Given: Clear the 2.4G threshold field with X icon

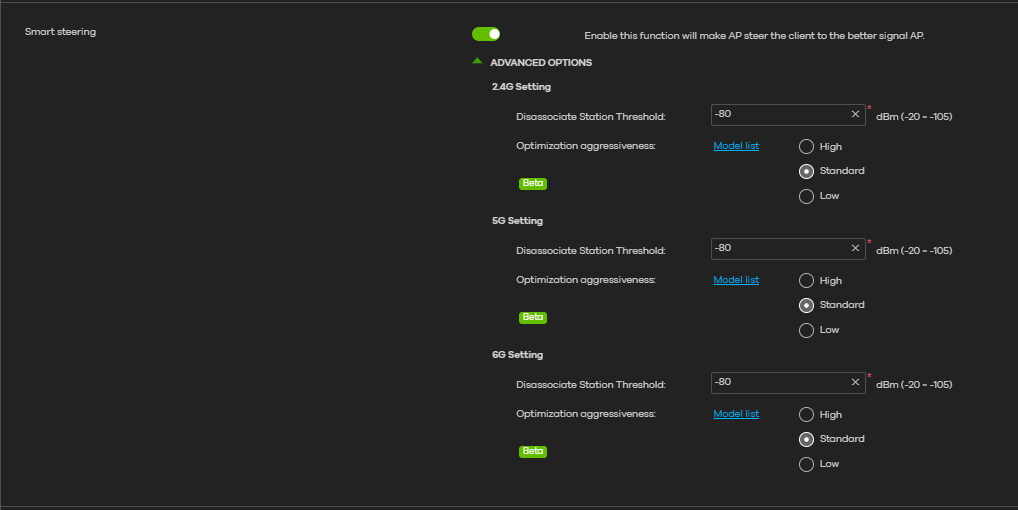Looking at the screenshot, I should (x=855, y=114).
